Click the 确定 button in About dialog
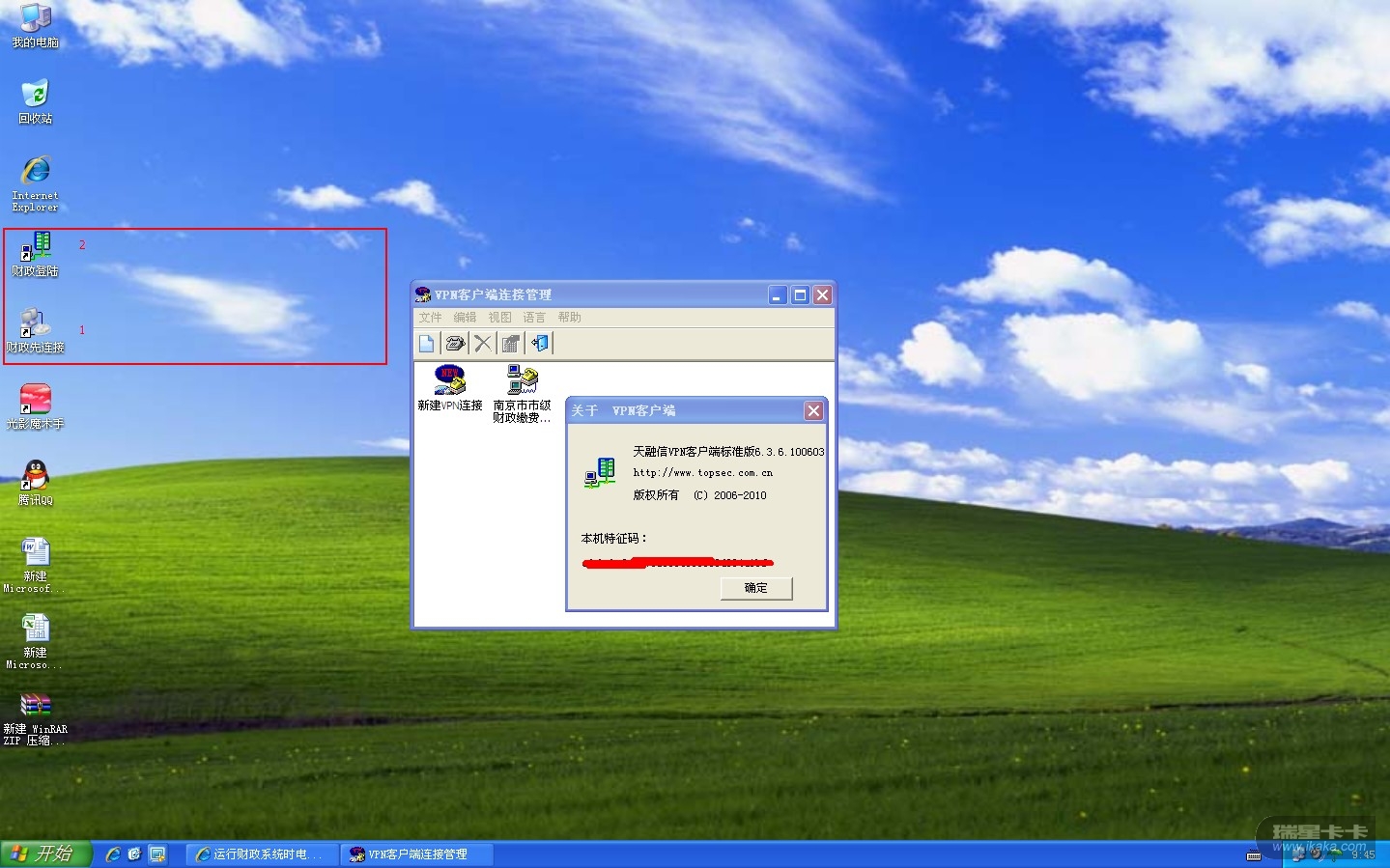Screen dimensions: 1390x868 point(756,588)
